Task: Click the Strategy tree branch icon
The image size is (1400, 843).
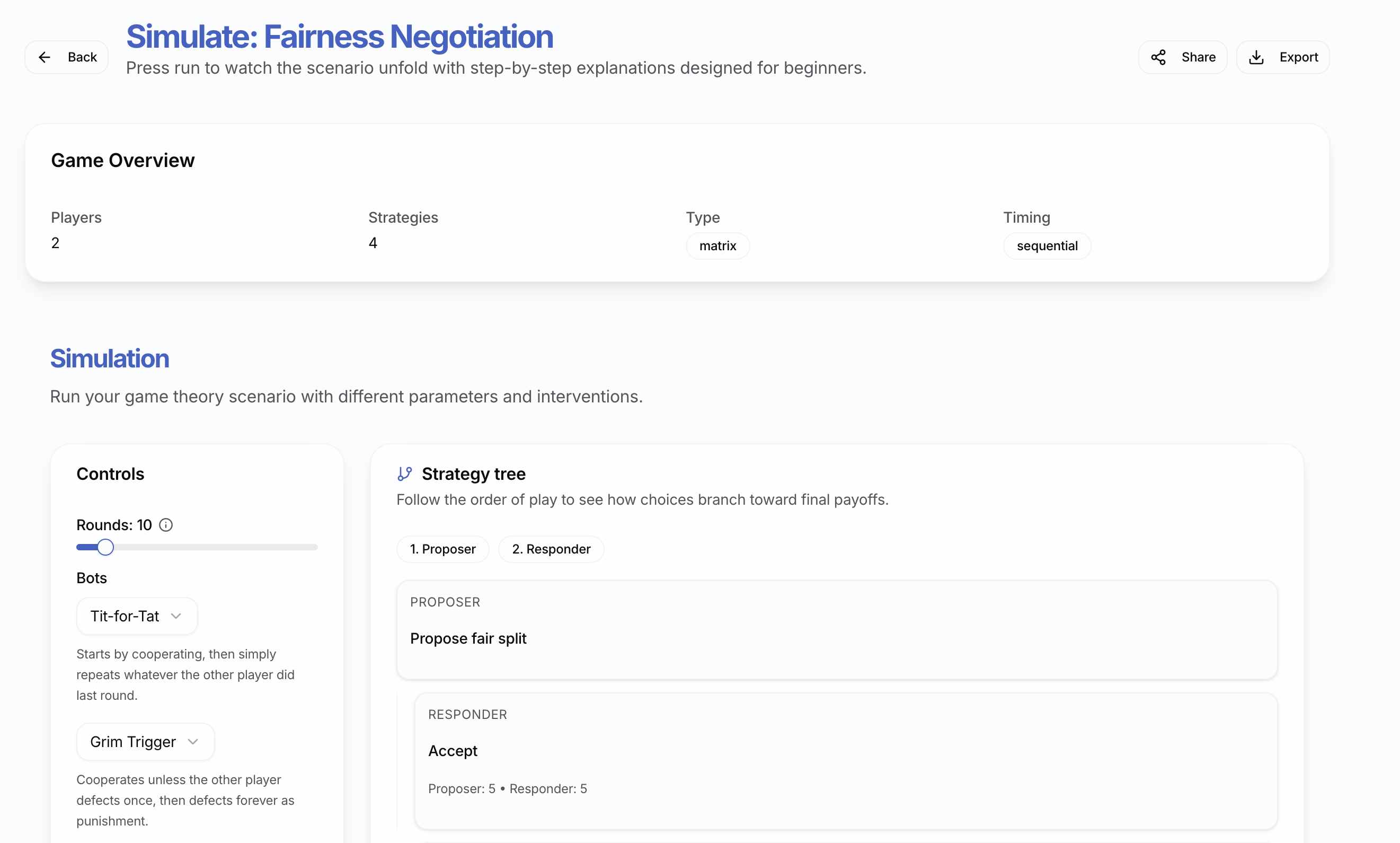Action: point(404,474)
